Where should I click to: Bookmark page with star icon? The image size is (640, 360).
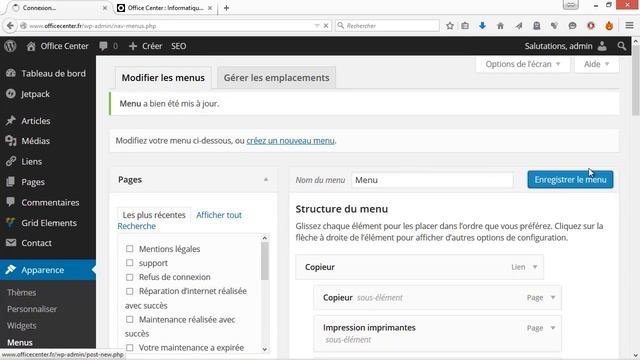tap(450, 26)
